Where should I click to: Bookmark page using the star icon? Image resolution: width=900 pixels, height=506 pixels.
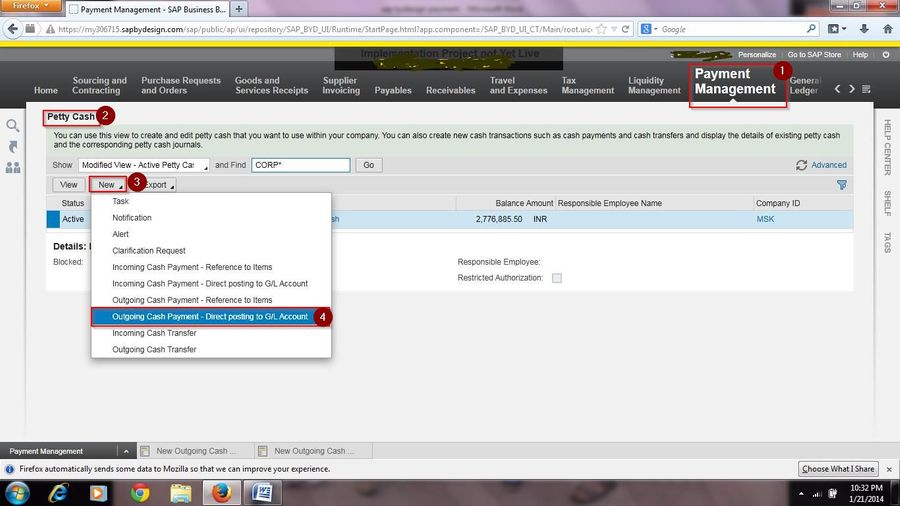click(602, 29)
